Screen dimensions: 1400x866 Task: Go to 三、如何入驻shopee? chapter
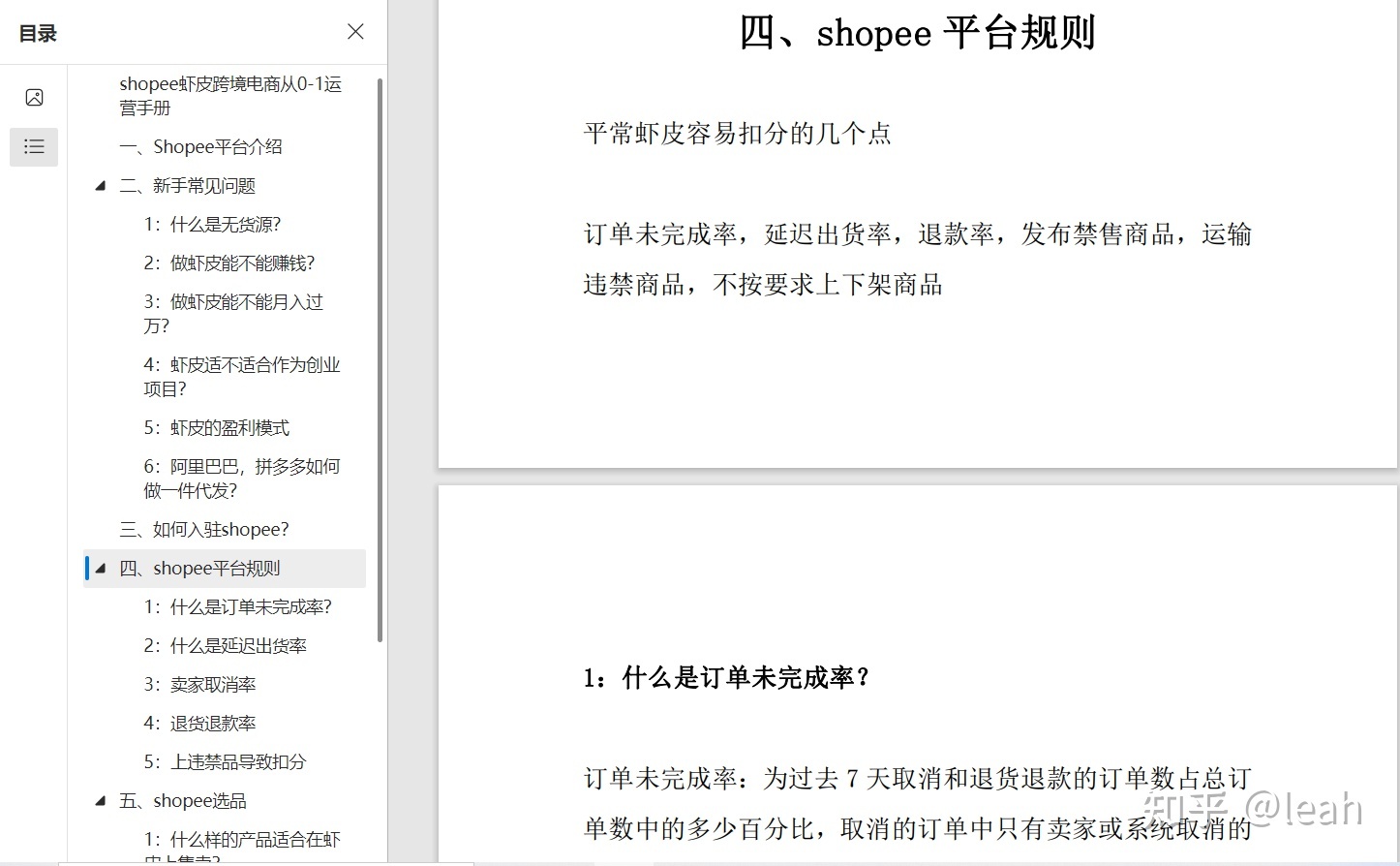point(204,530)
